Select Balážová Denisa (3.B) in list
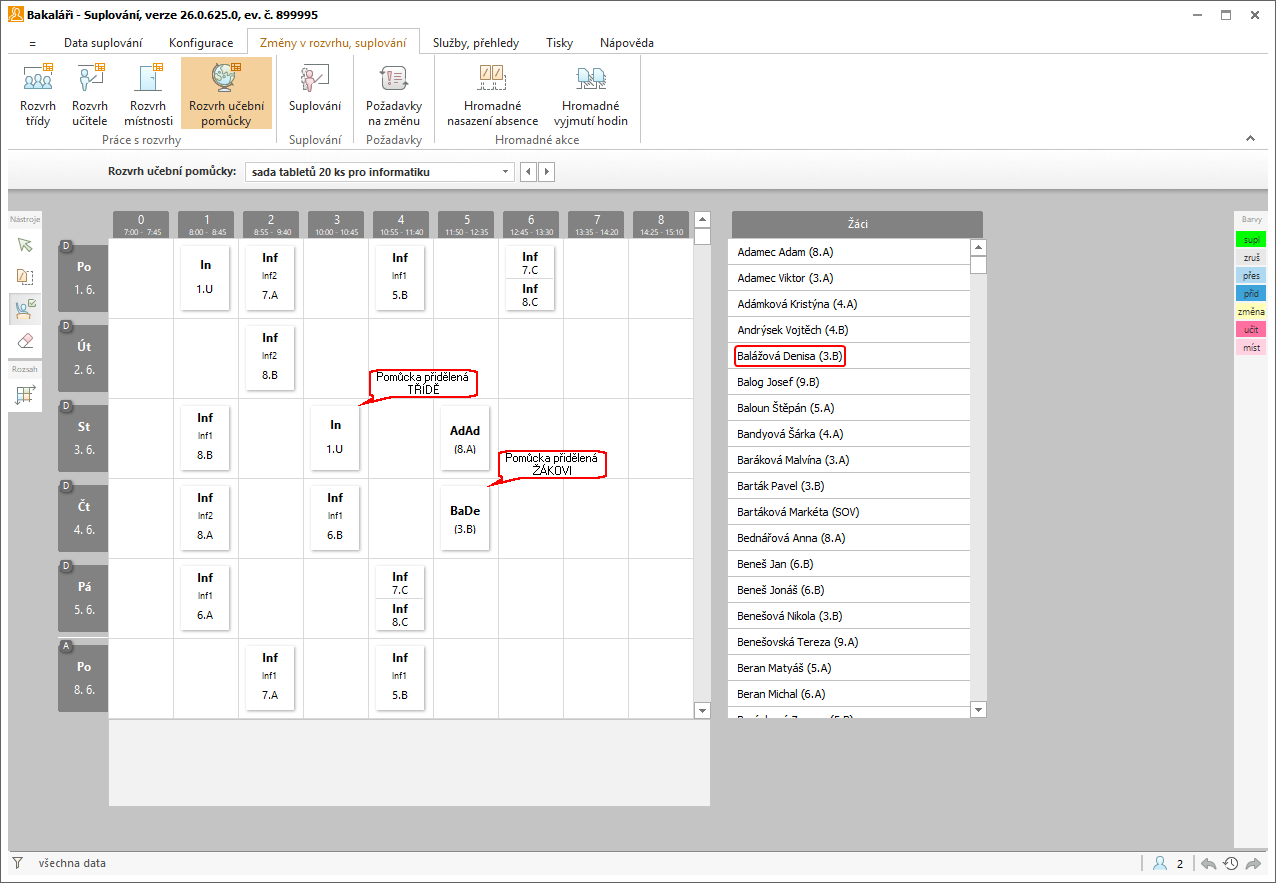 tap(849, 356)
